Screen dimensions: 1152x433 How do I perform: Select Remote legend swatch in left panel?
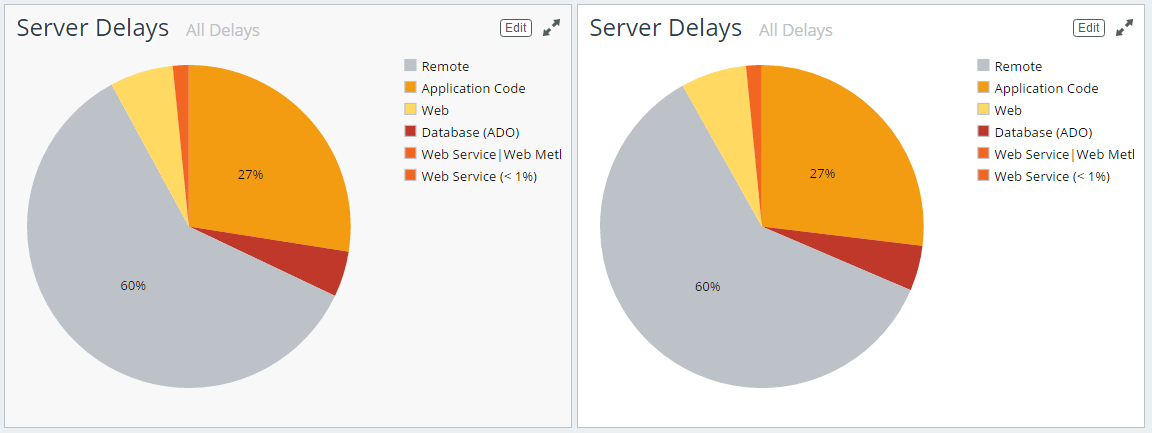click(x=411, y=66)
